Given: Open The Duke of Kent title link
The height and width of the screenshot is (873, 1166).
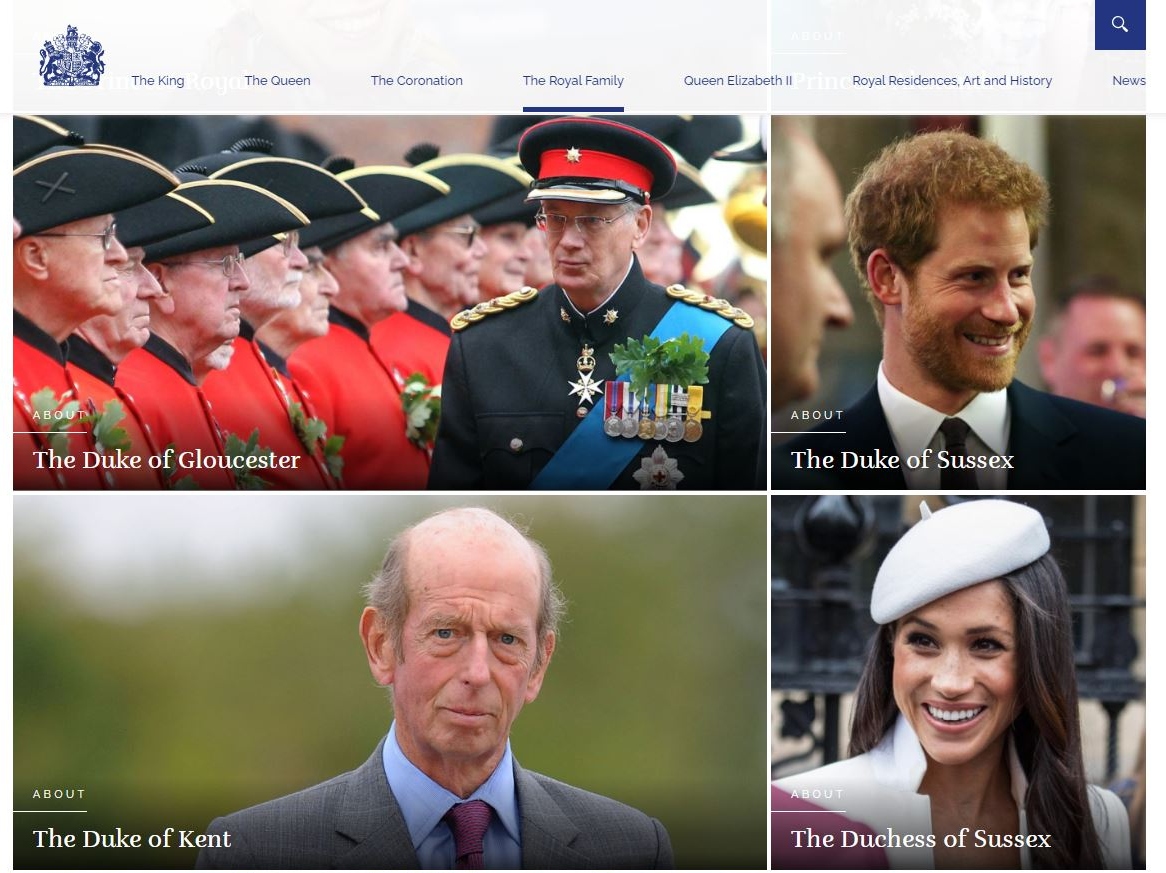Looking at the screenshot, I should coord(132,839).
